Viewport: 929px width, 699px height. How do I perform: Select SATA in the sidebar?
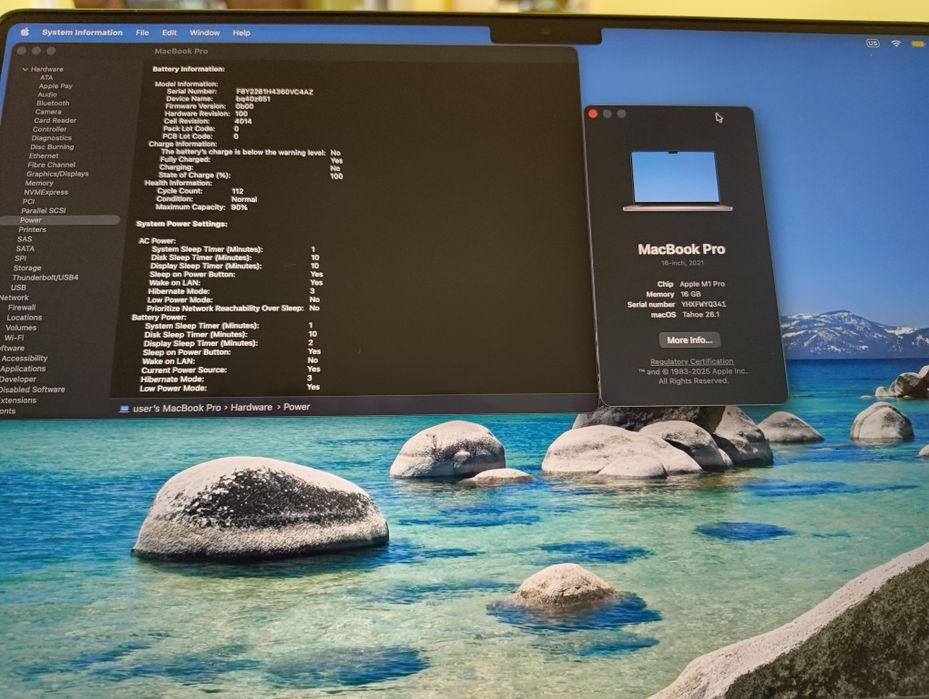click(x=25, y=248)
